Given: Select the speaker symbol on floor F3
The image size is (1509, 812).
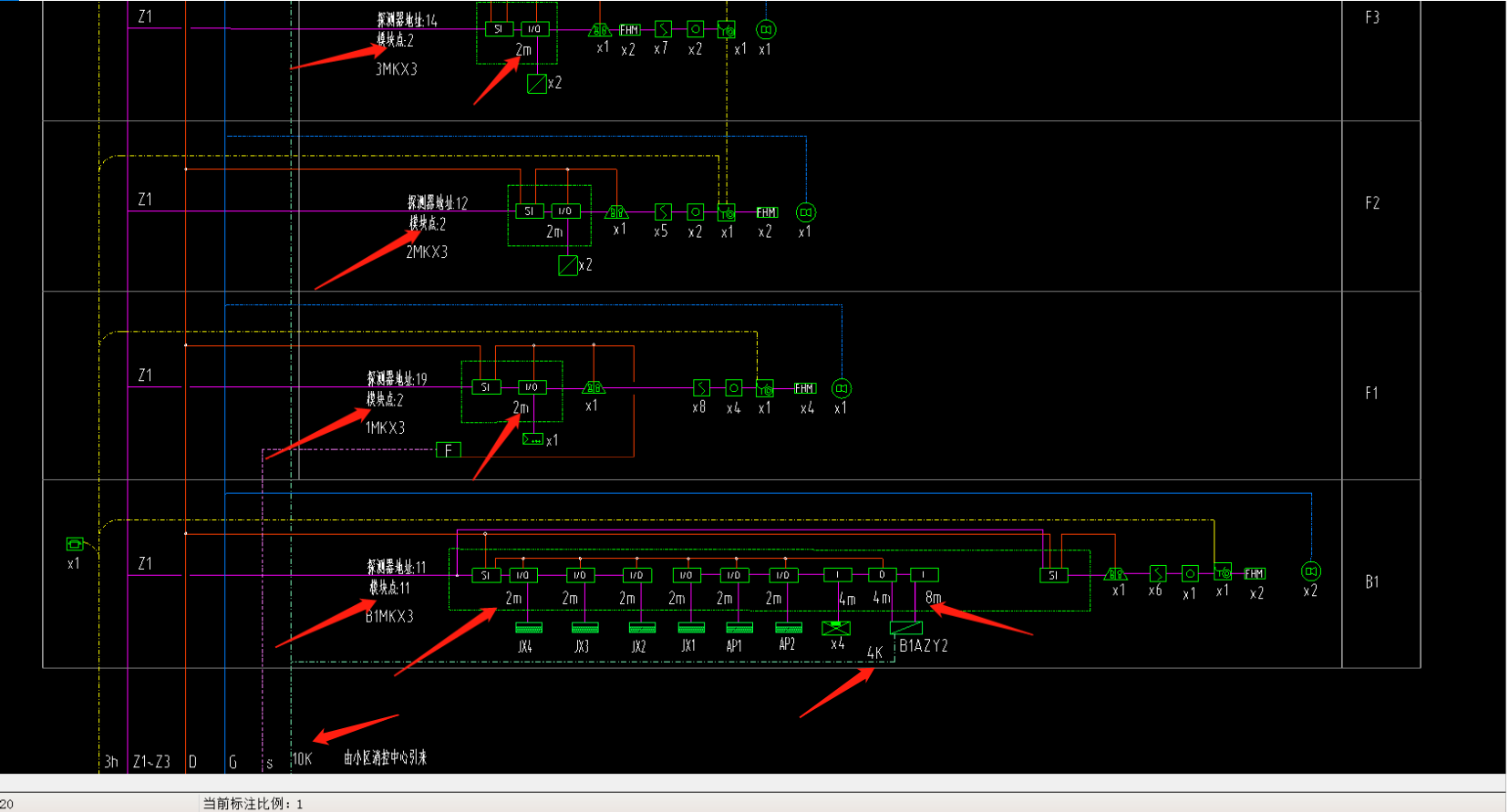Looking at the screenshot, I should [766, 30].
